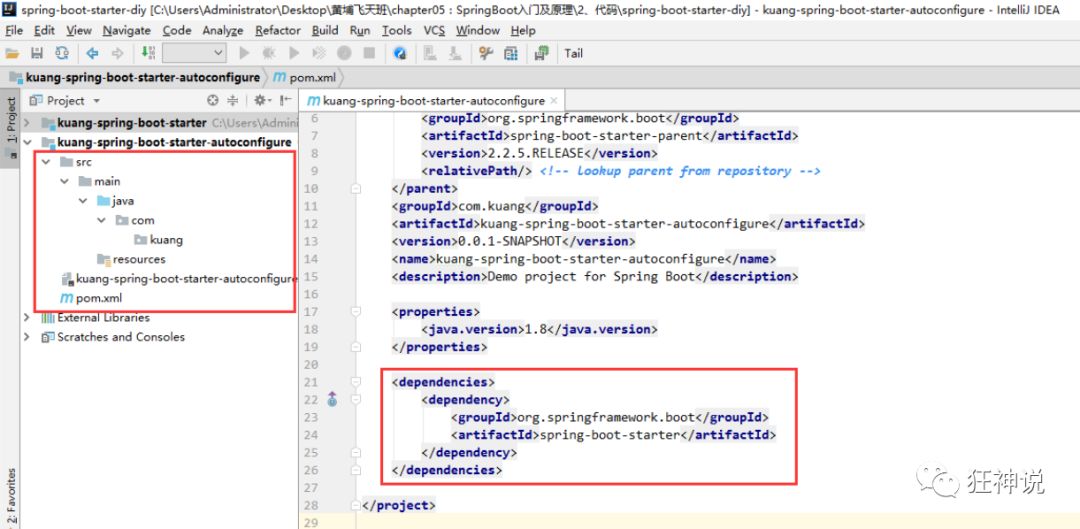Click the com.kuang groupId text
Image resolution: width=1080 pixels, height=529 pixels.
[490, 206]
